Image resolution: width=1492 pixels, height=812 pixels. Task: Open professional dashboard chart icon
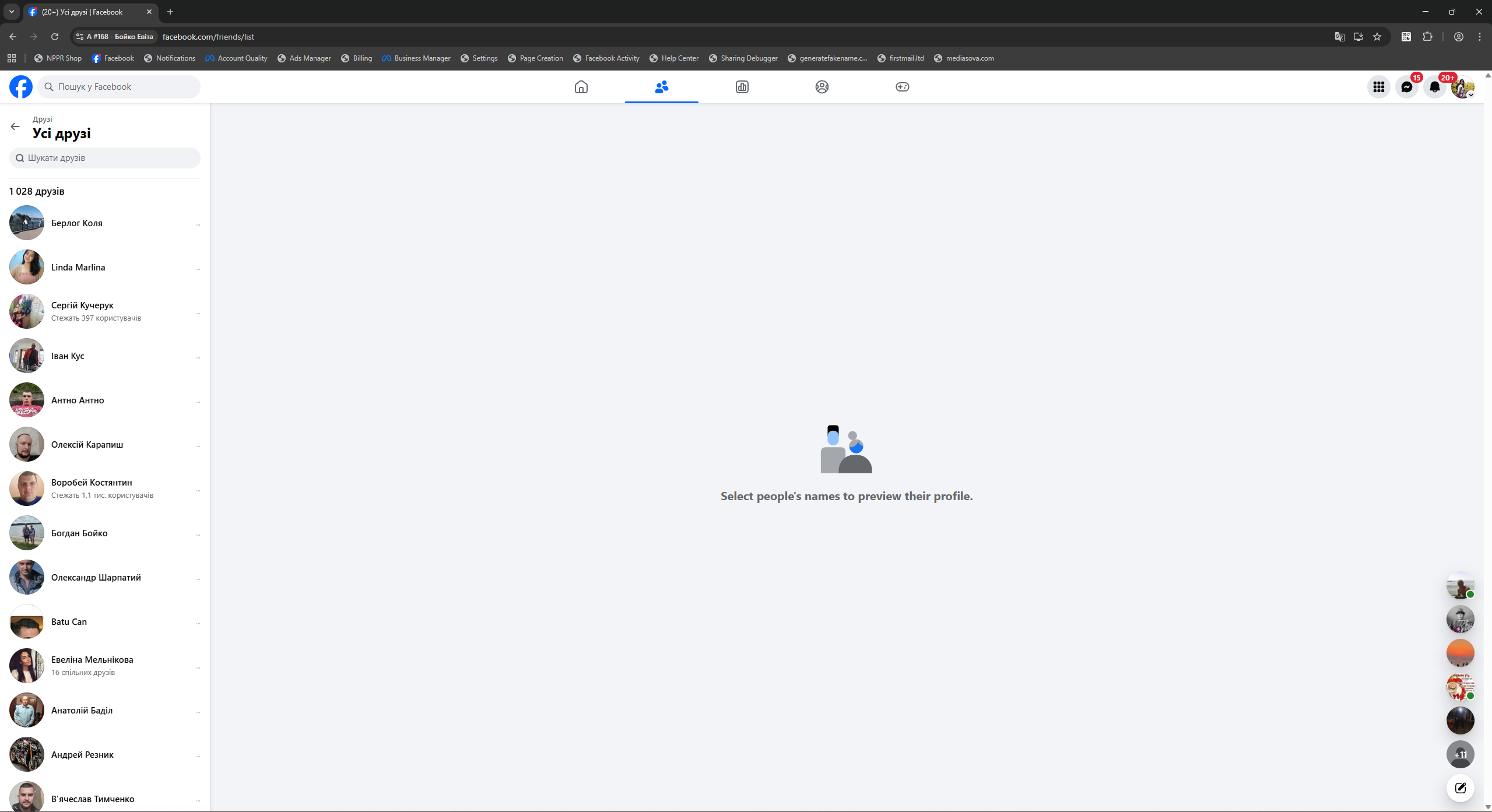[742, 87]
